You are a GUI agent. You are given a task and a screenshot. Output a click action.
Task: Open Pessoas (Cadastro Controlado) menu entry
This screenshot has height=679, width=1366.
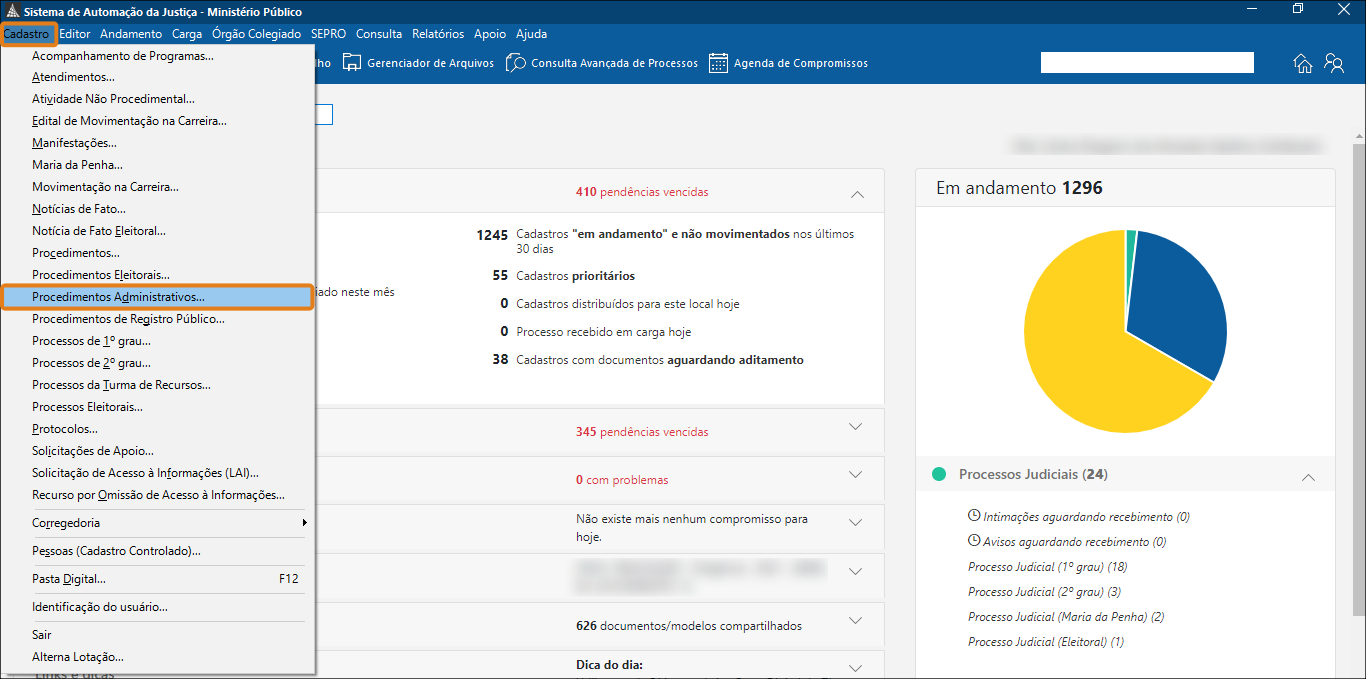[158, 551]
